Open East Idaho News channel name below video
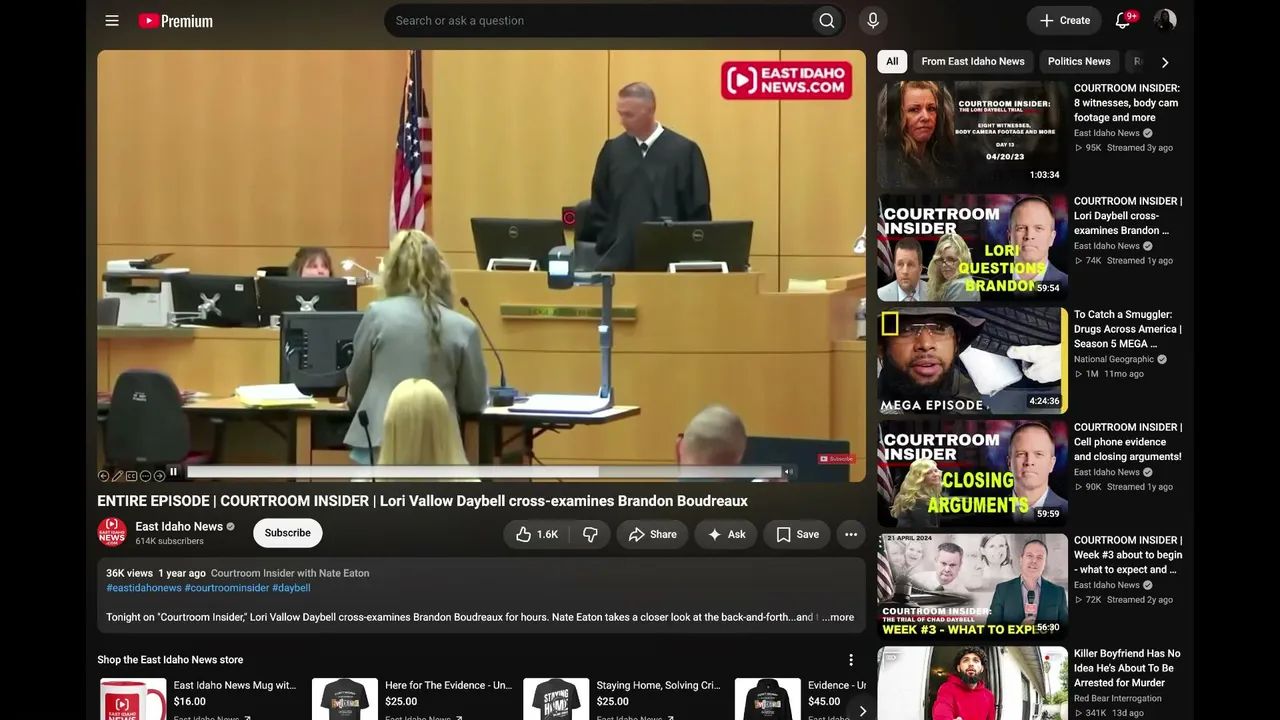The image size is (1280, 720). (x=179, y=526)
